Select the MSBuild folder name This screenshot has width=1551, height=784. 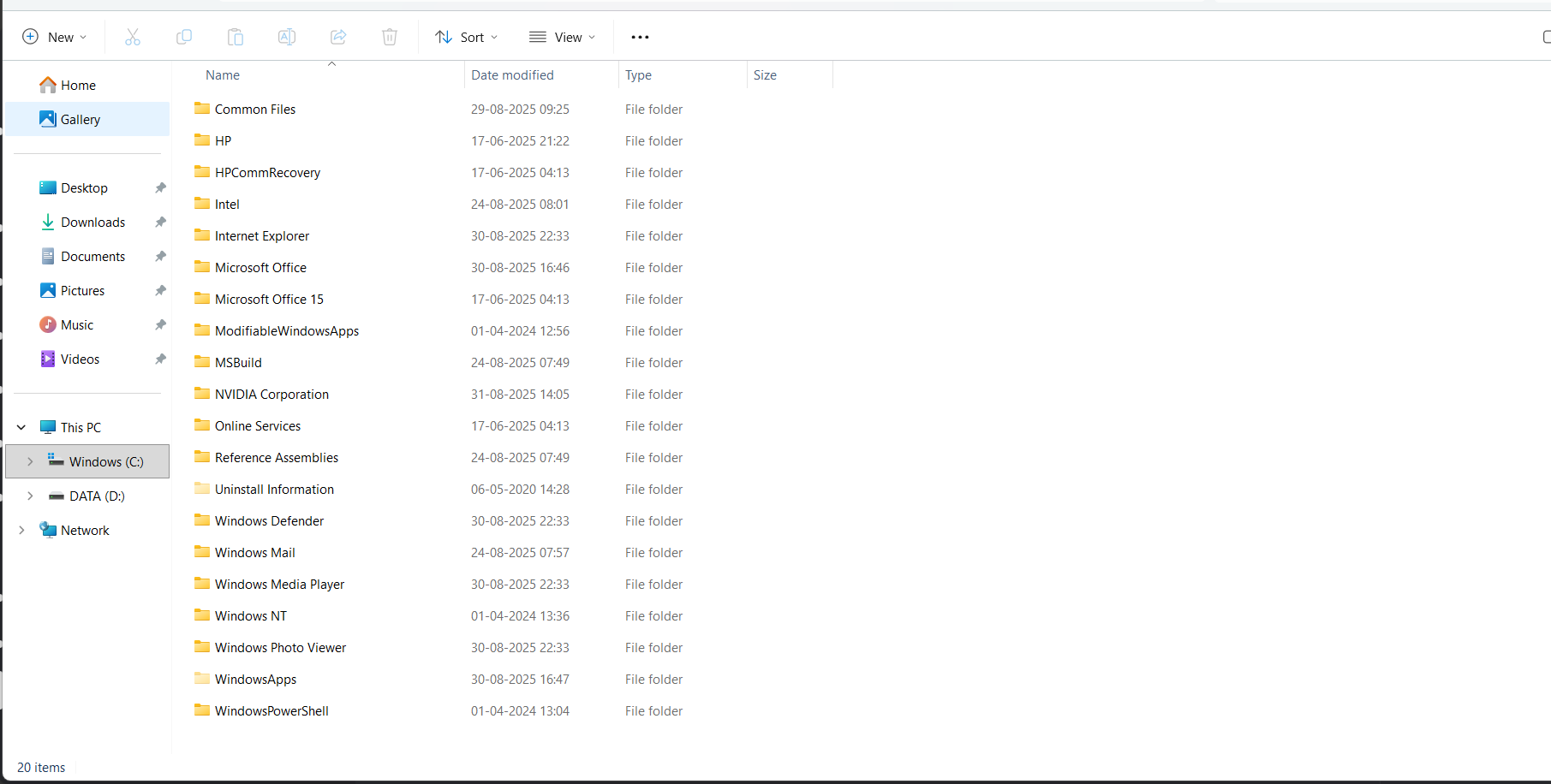click(x=238, y=362)
